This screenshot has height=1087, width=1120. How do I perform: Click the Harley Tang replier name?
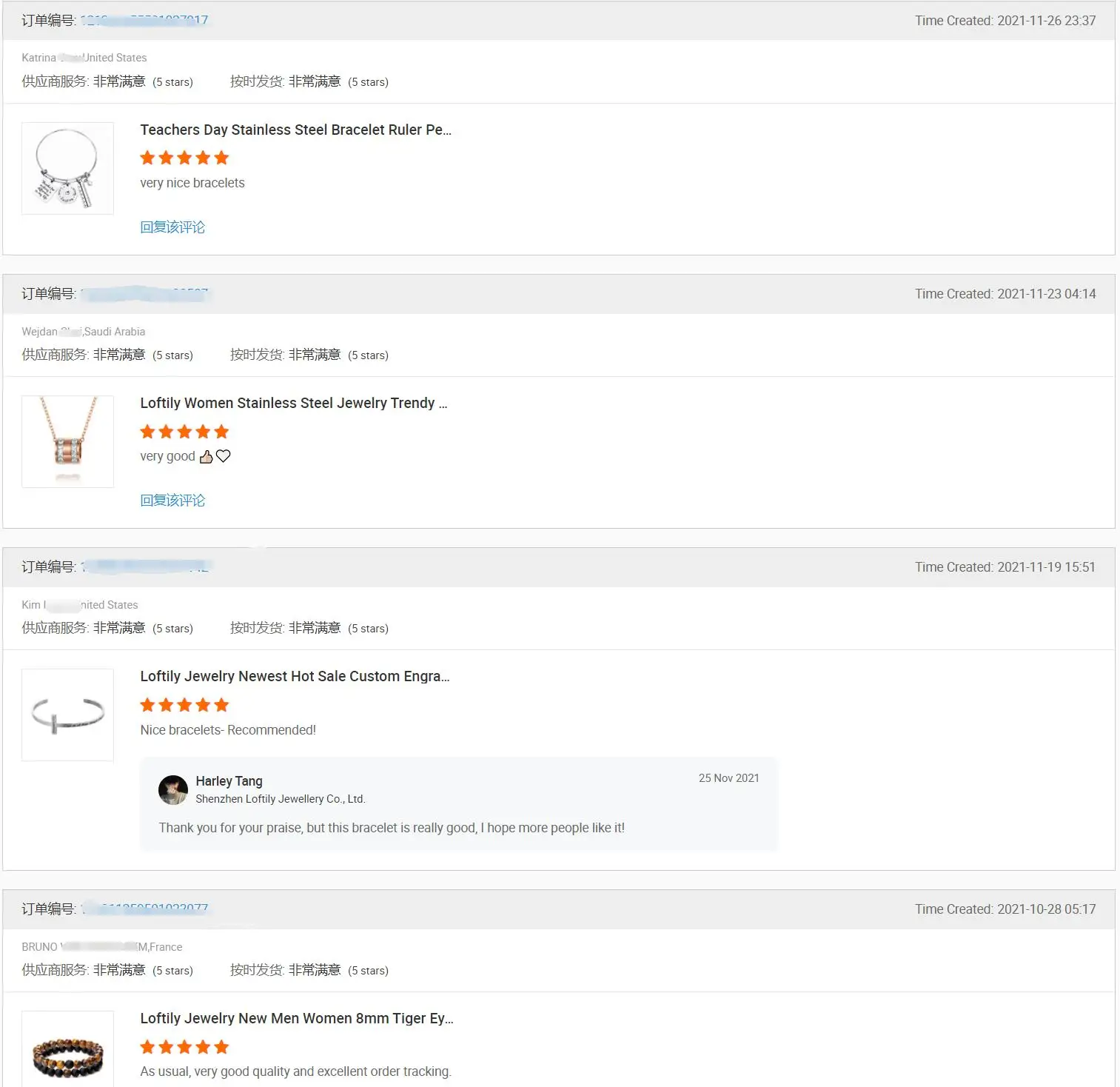coord(229,781)
